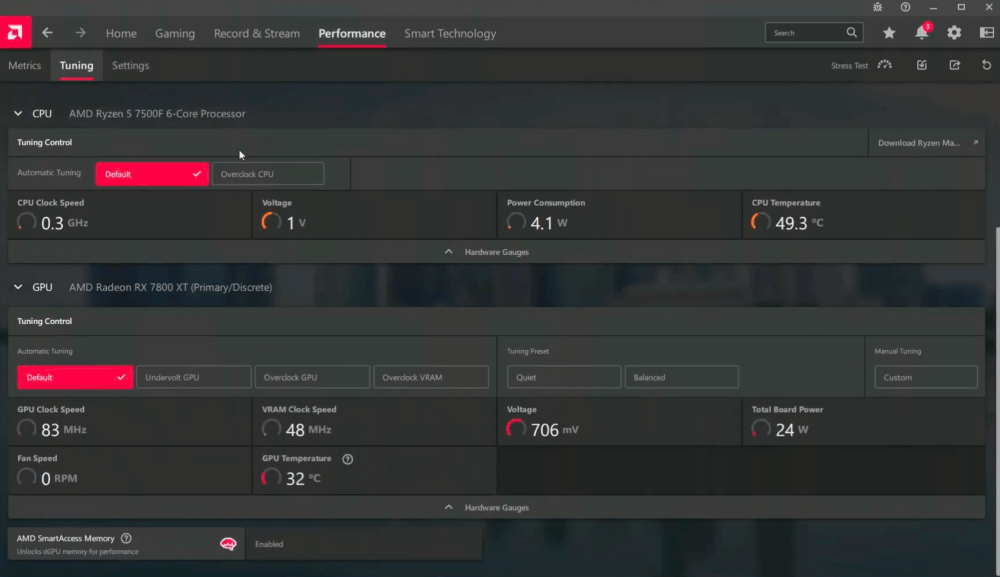Click the AMD logo icon
Viewport: 1000px width, 577px height.
(15, 32)
